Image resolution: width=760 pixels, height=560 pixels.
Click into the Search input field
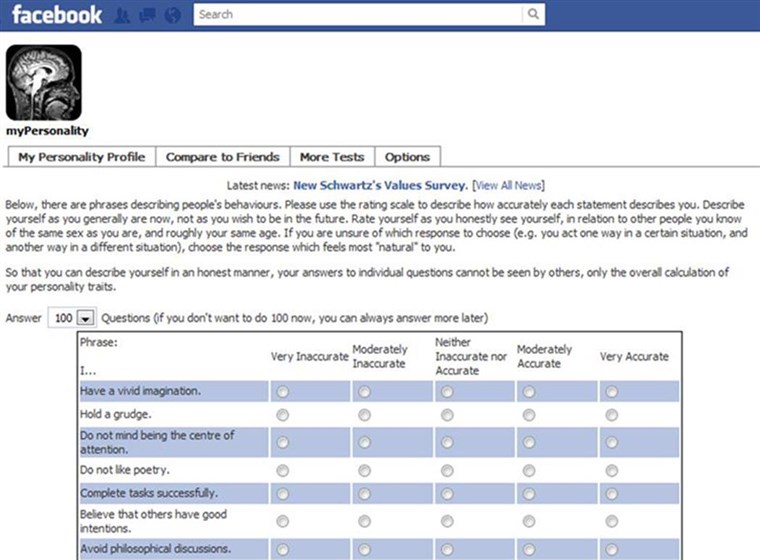tap(358, 14)
